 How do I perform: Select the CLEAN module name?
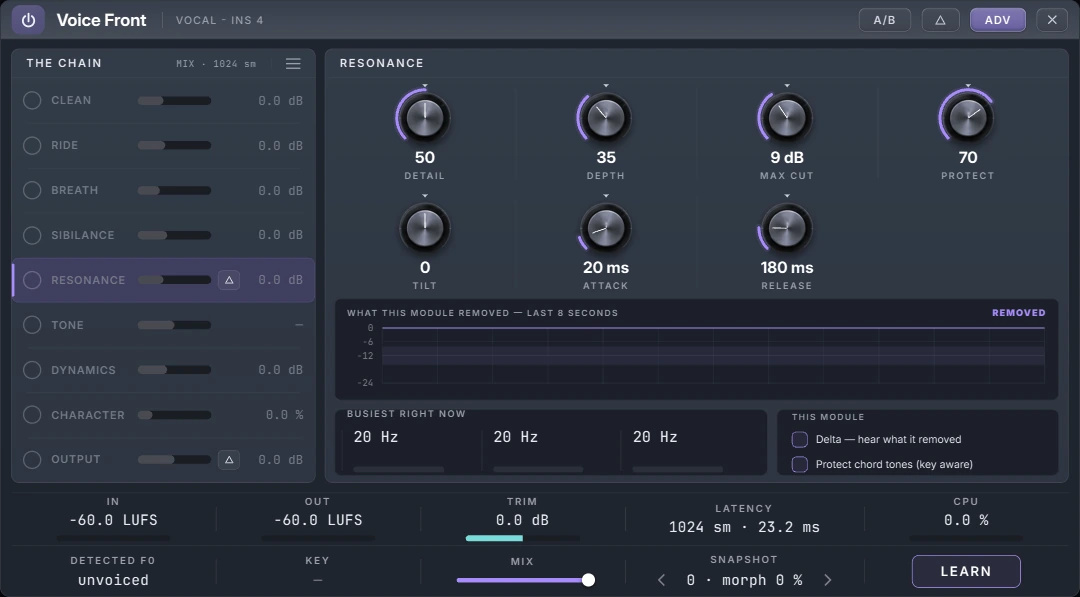coord(71,101)
